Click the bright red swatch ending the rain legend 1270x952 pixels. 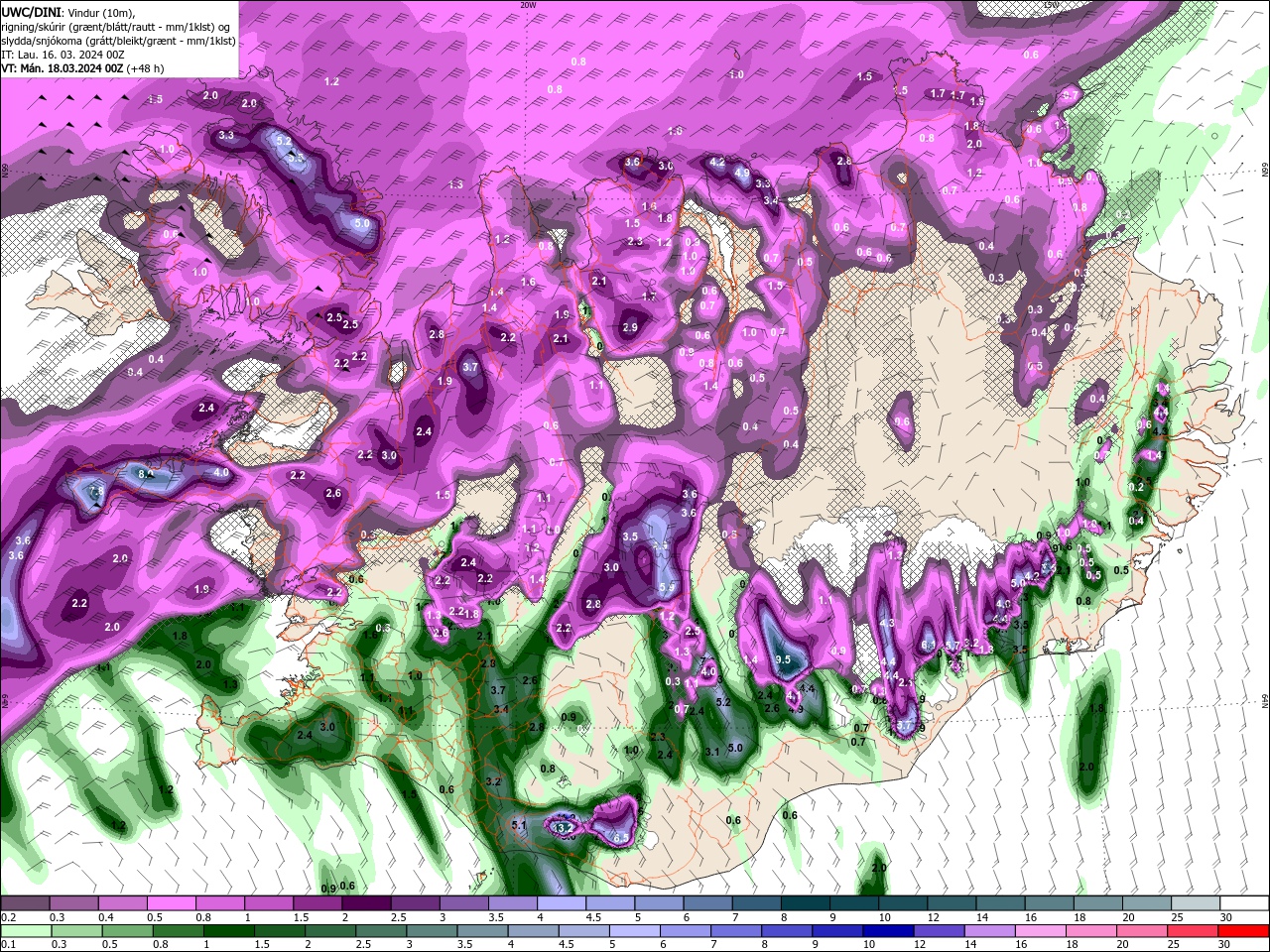click(1243, 931)
